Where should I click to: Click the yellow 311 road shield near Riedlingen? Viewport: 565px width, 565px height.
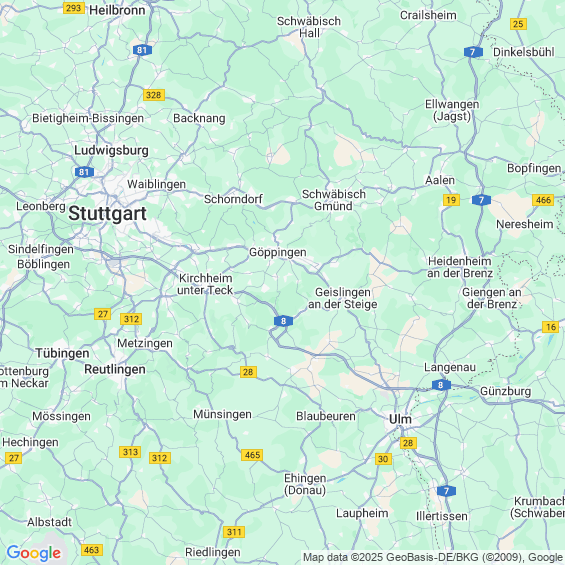pos(234,532)
